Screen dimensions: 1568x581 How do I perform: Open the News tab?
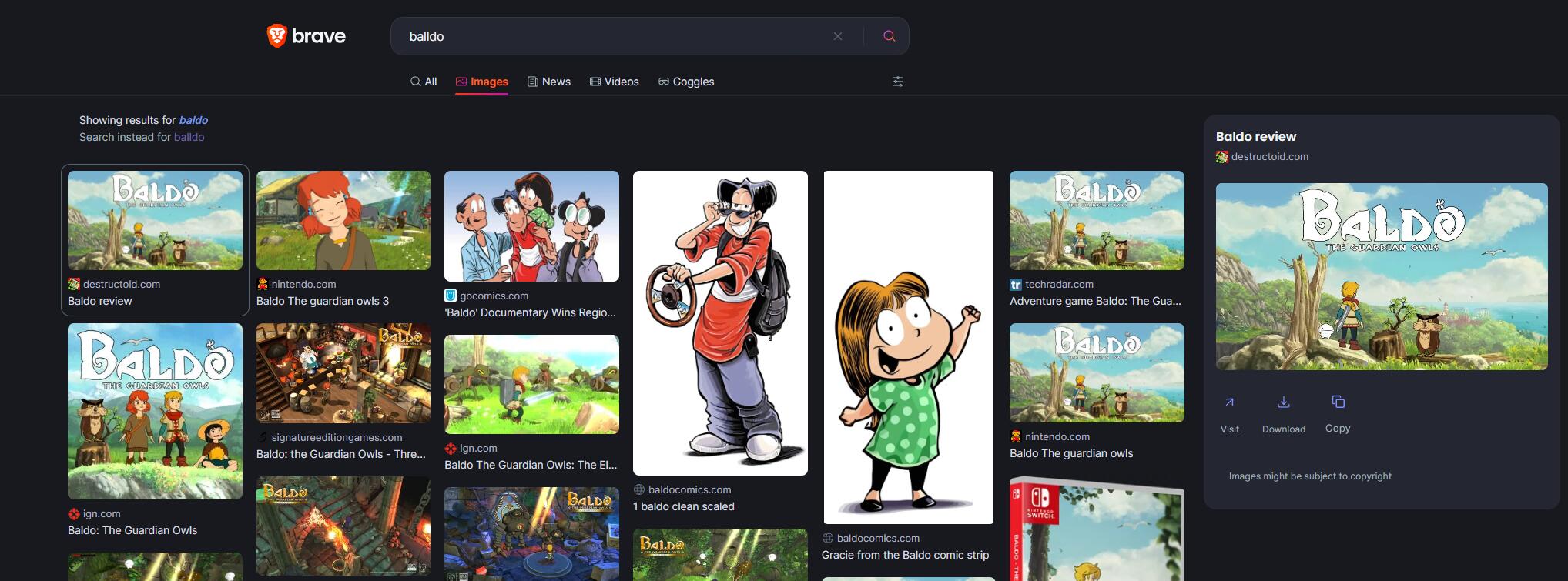548,82
